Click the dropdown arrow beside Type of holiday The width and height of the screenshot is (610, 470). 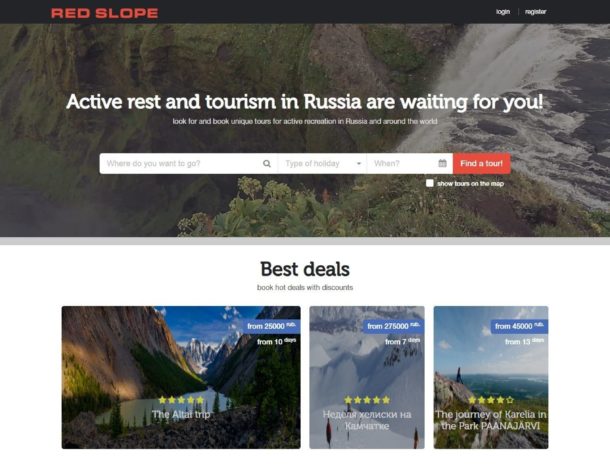tap(359, 163)
